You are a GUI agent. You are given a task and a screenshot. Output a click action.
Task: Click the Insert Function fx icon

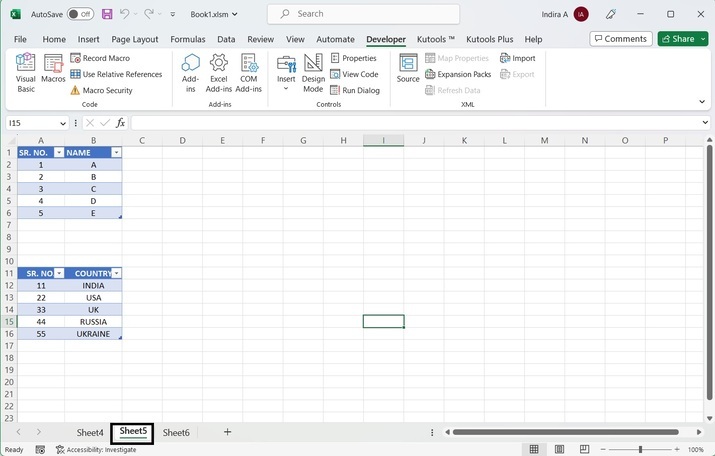pos(120,123)
